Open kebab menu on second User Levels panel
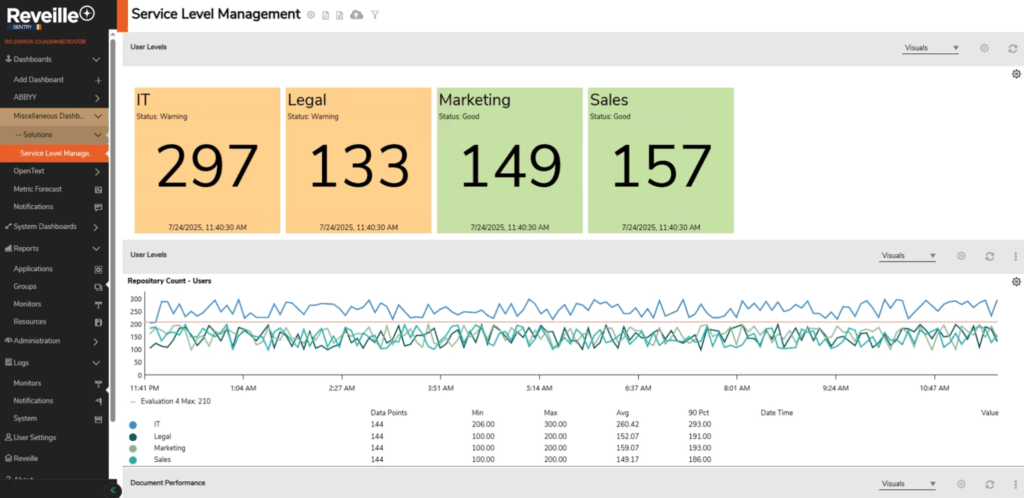 tap(1016, 256)
